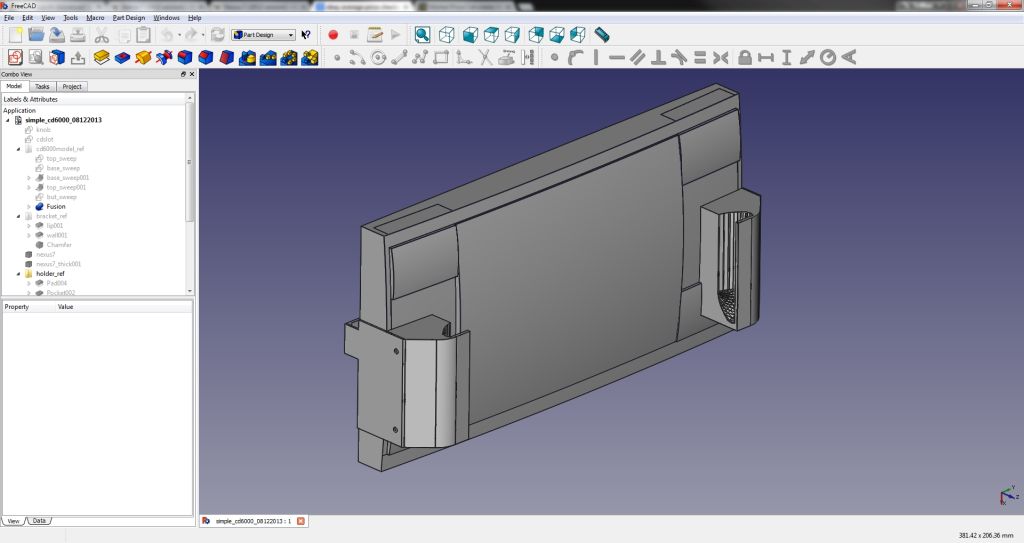Click Fit All magnifier view icon
Screen dimensions: 1024x543
[x=423, y=35]
